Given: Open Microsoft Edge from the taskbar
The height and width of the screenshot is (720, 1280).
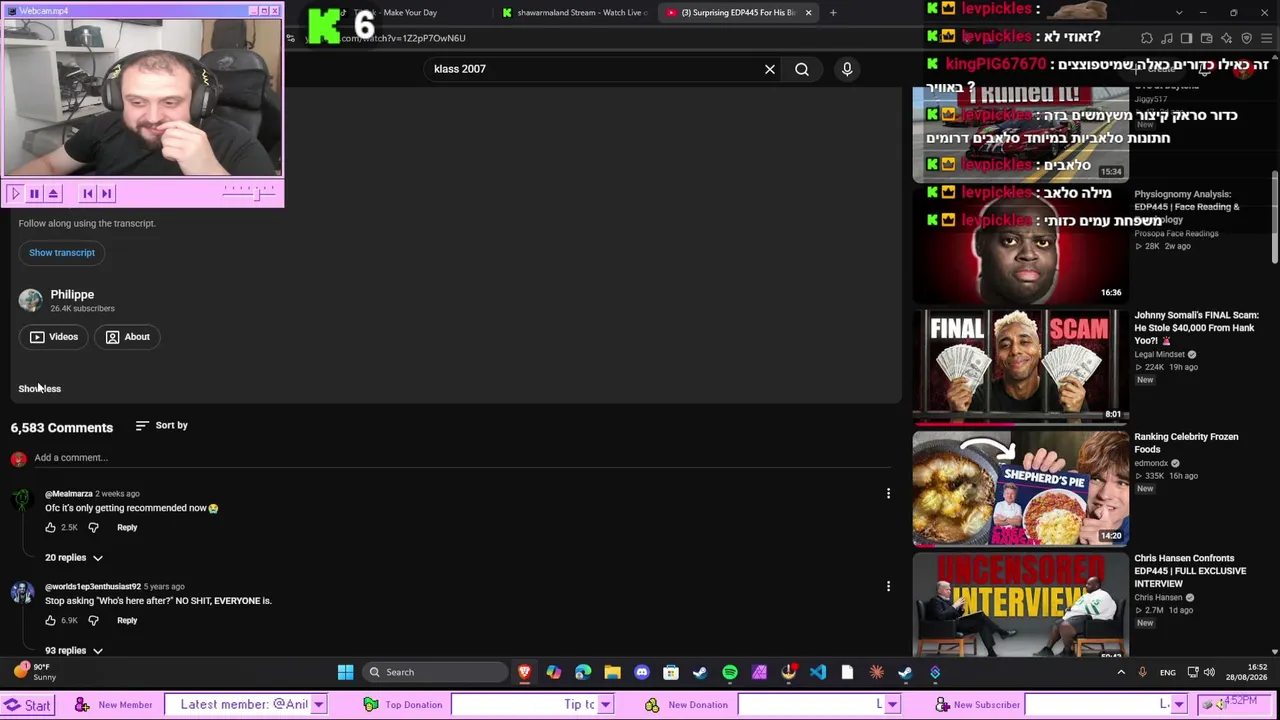Looking at the screenshot, I should coord(583,672).
